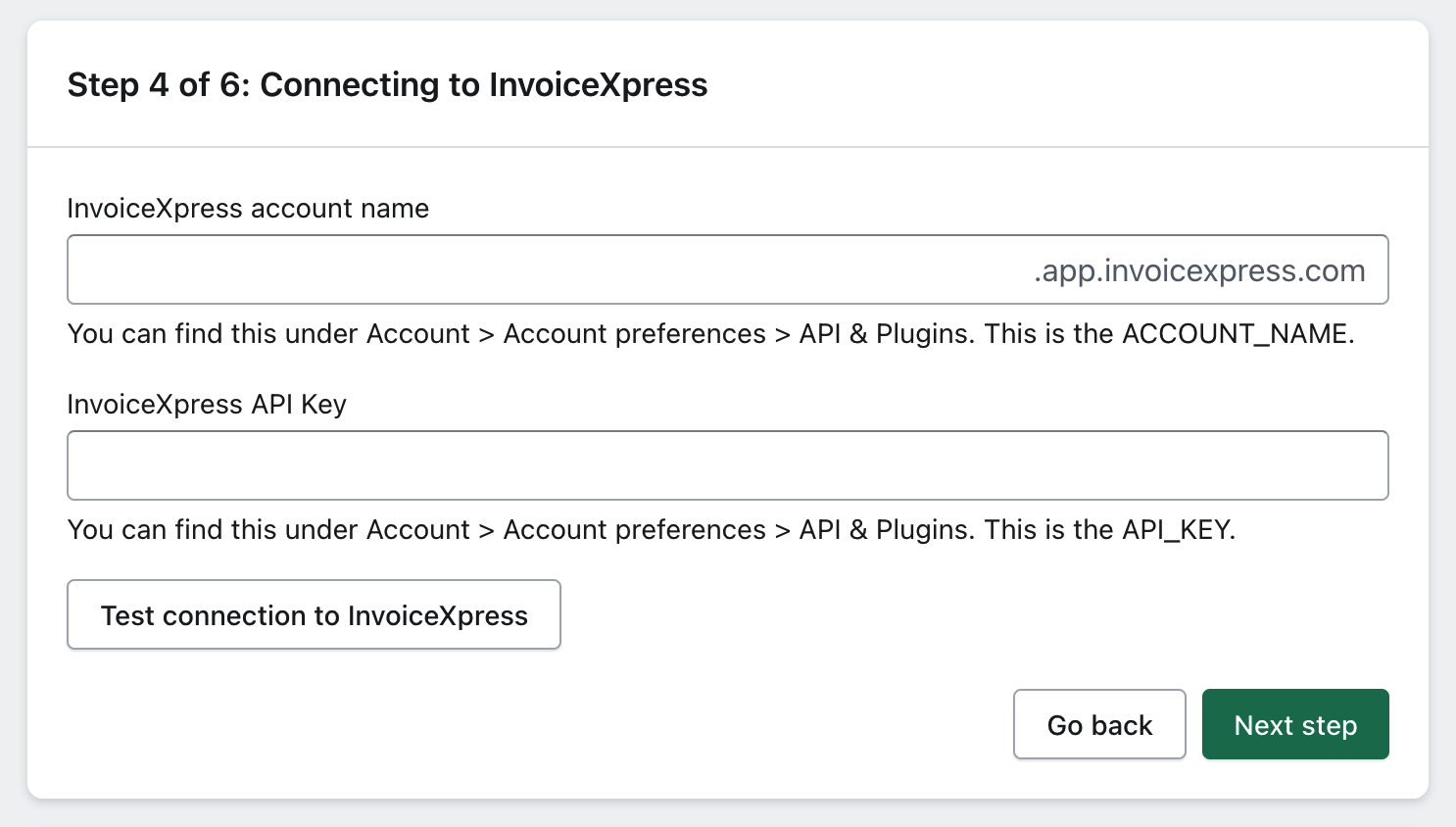Click the ACCOUNT_NAME help text line
Viewport: 1456px width, 827px height.
point(711,334)
